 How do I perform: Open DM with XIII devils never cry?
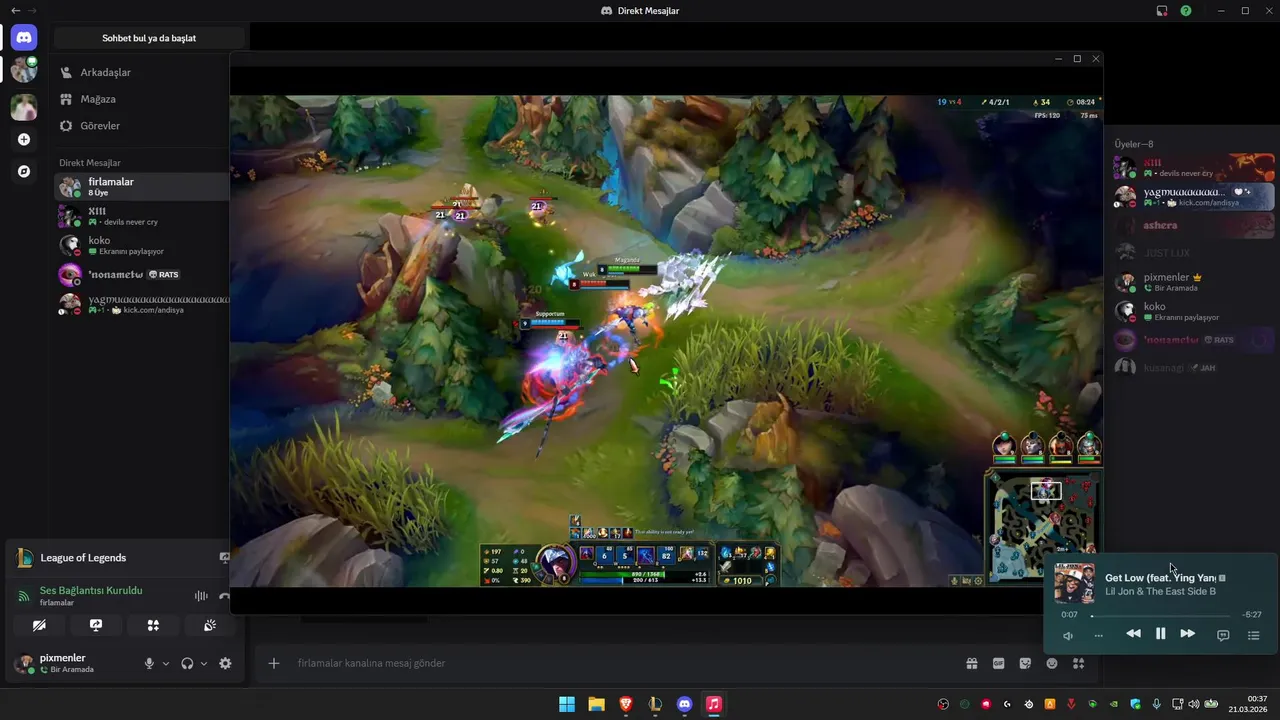tap(141, 216)
